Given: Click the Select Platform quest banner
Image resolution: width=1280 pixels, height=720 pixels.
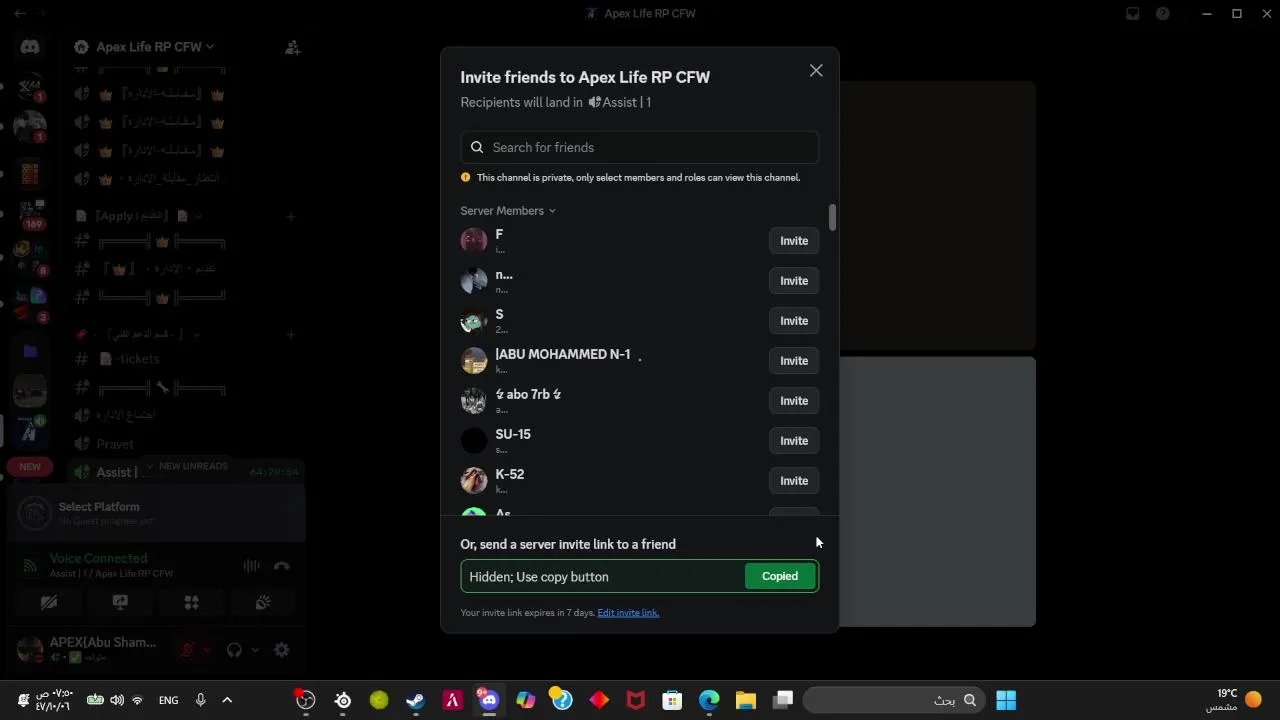Looking at the screenshot, I should [x=155, y=513].
